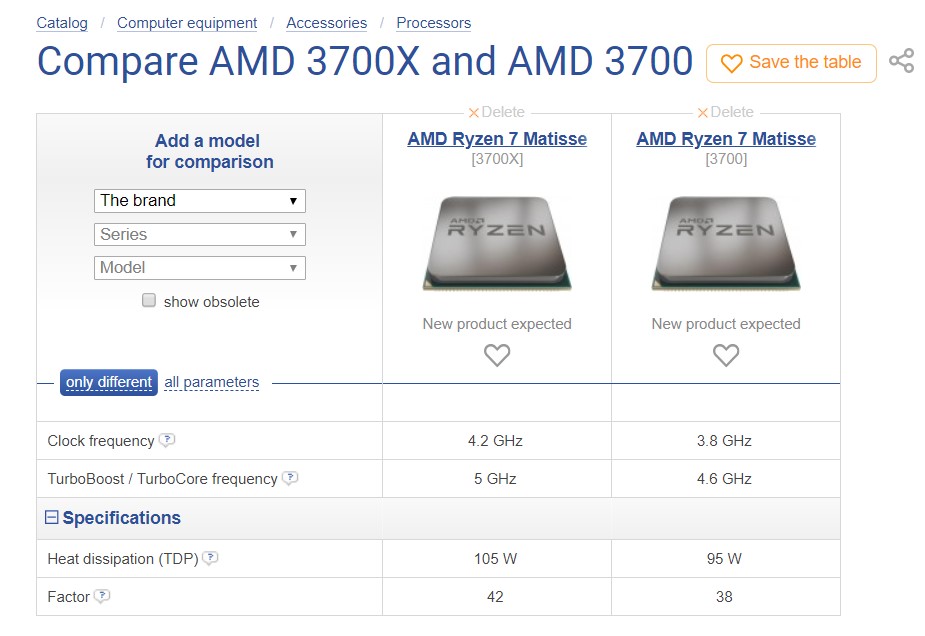Screen dimensions: 925x636
Task: Open help tooltip for TurboBoost / TurboCore frequency
Action: tap(290, 477)
